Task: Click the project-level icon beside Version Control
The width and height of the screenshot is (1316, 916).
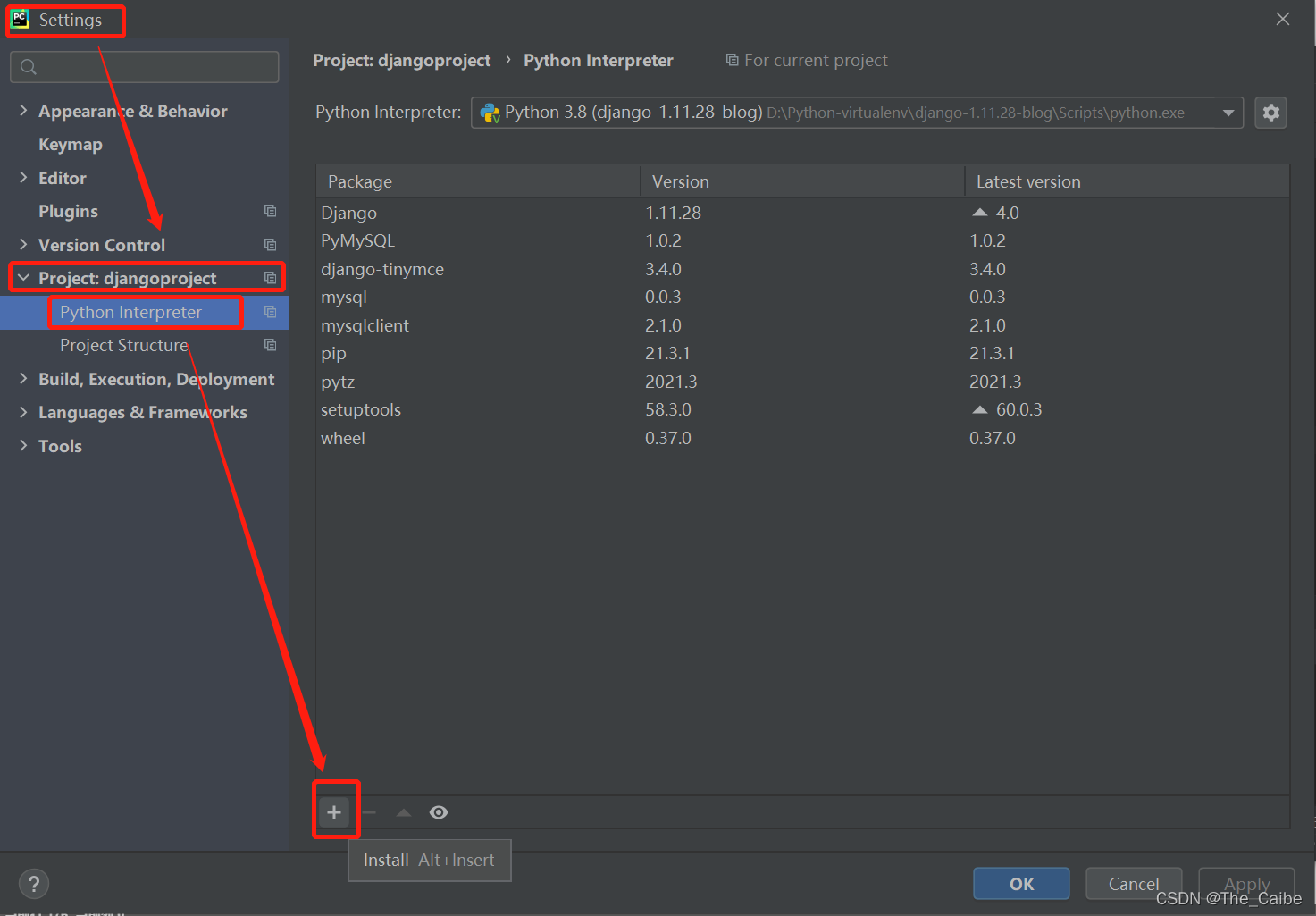Action: click(x=270, y=245)
